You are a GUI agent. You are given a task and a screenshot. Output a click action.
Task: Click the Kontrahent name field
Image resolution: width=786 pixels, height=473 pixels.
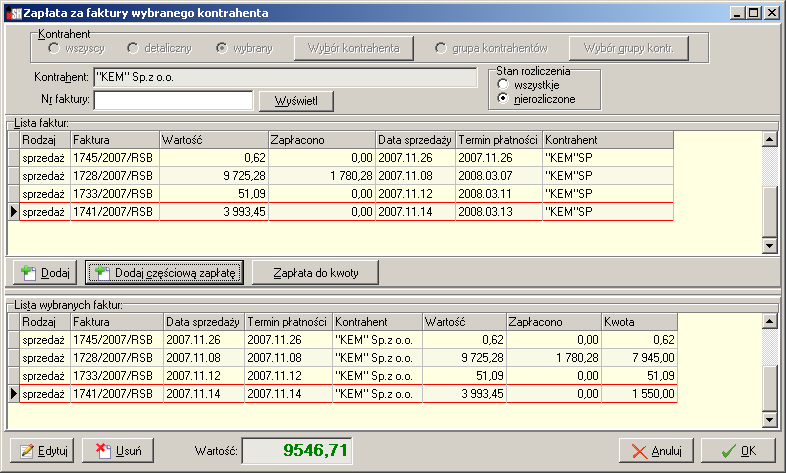pyautogui.click(x=285, y=77)
